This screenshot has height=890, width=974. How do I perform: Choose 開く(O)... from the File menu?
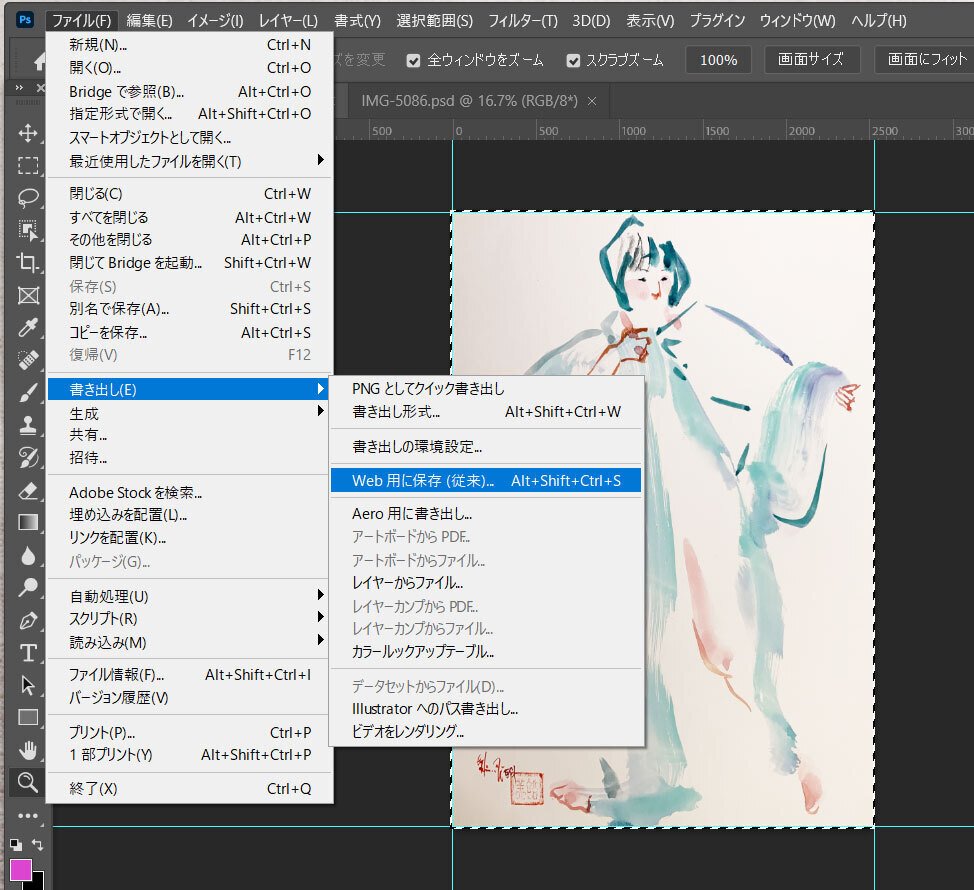click(190, 68)
